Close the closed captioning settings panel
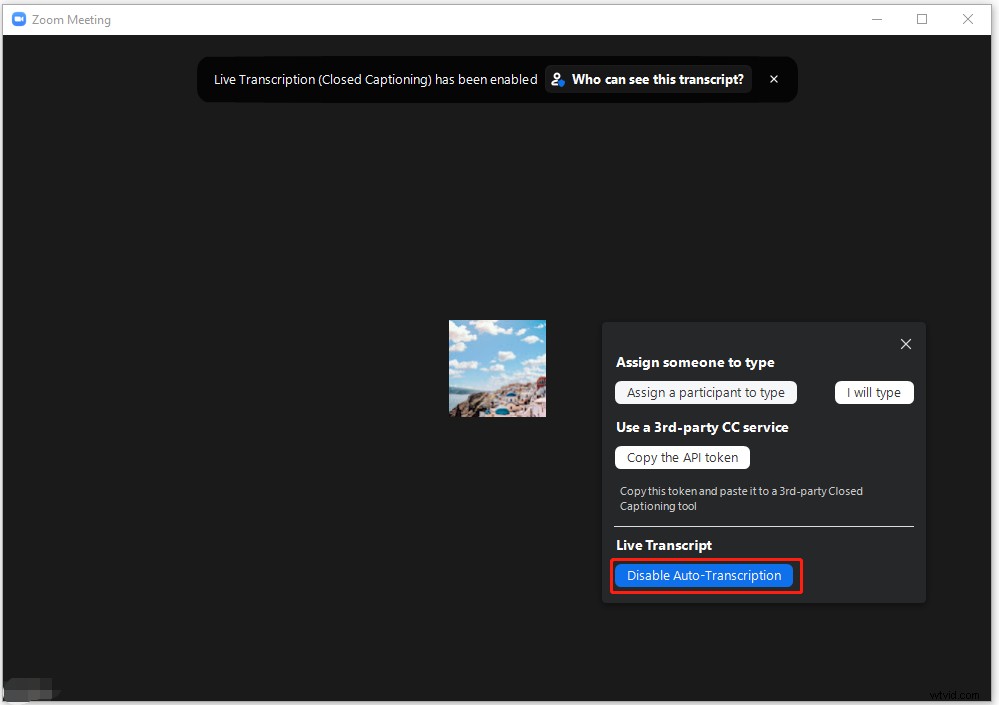Image resolution: width=999 pixels, height=705 pixels. (x=906, y=344)
